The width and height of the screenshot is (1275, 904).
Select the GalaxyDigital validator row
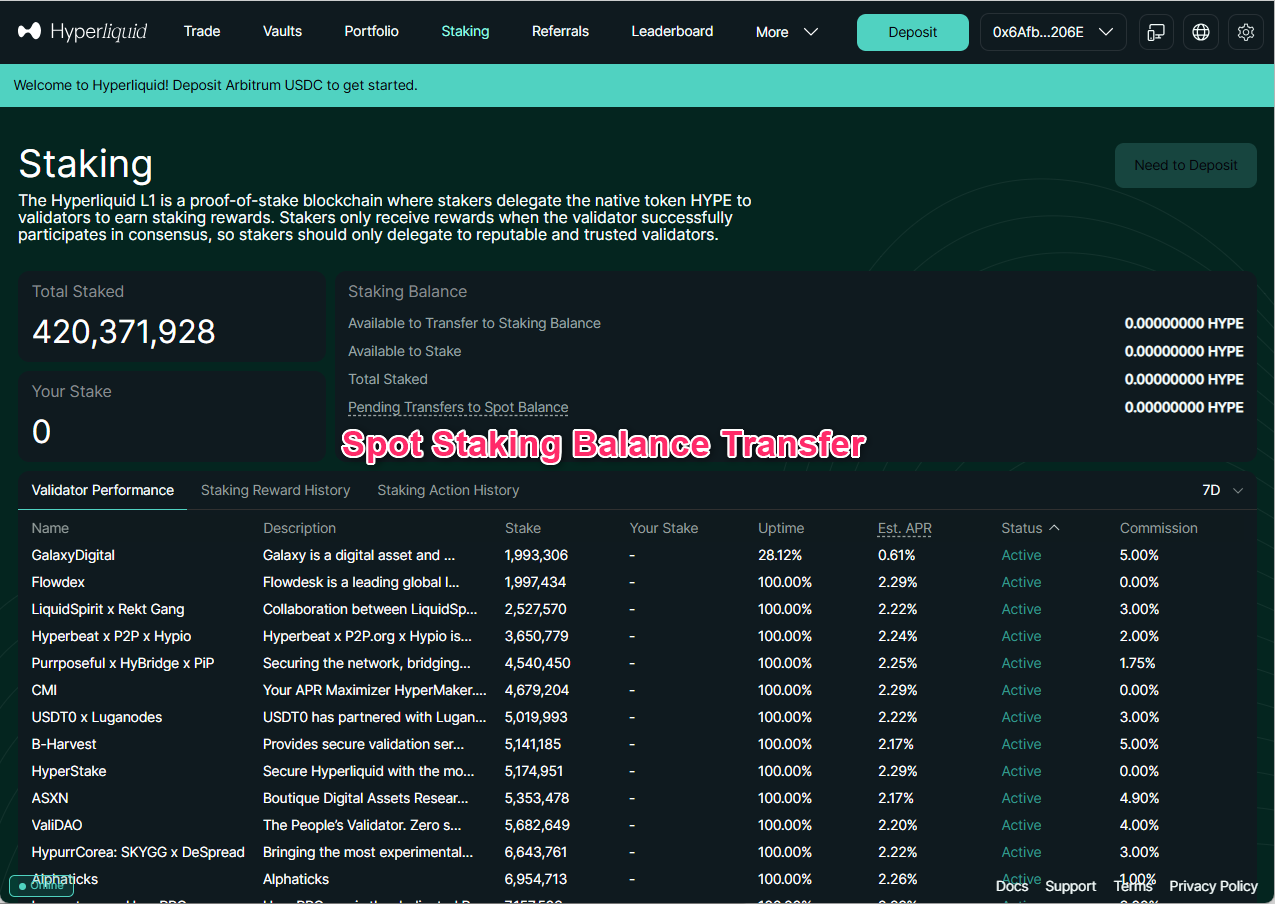click(x=74, y=555)
